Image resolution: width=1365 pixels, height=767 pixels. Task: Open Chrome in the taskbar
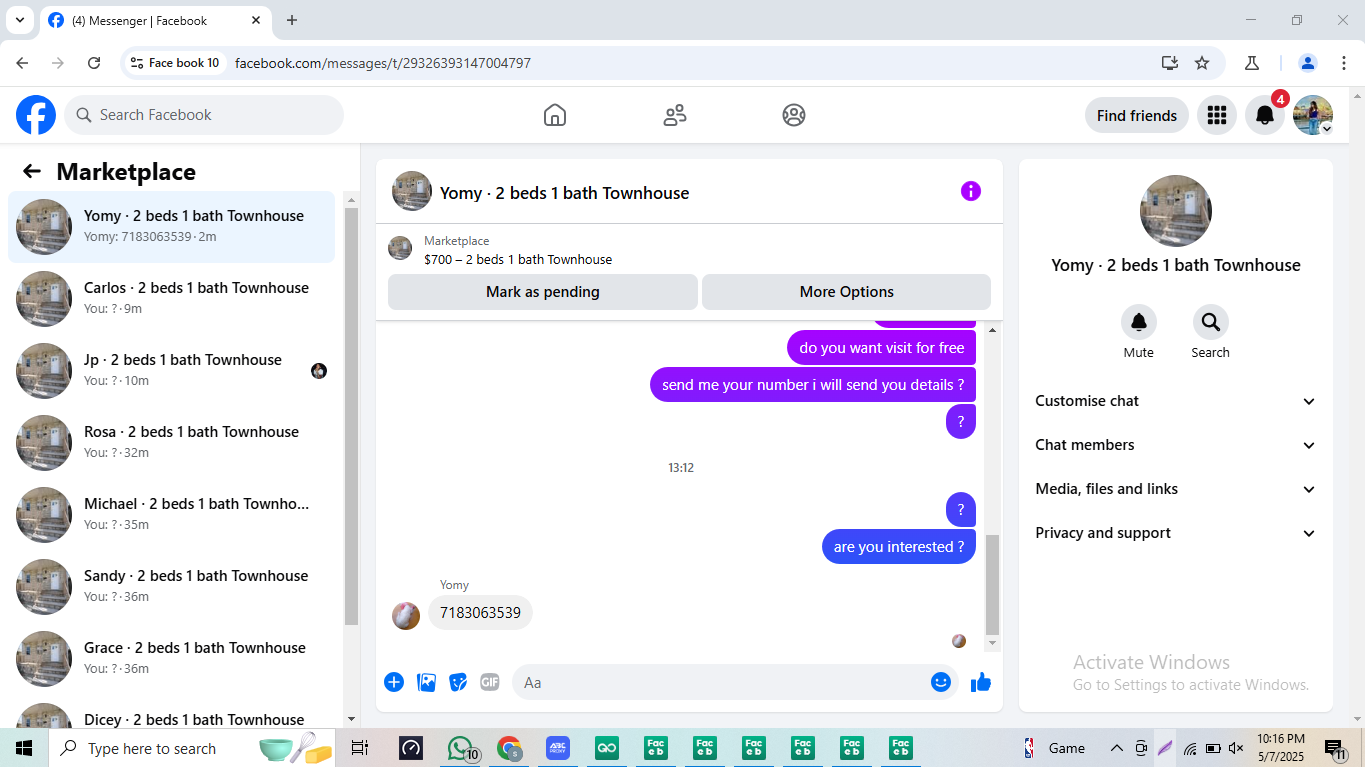[x=510, y=748]
